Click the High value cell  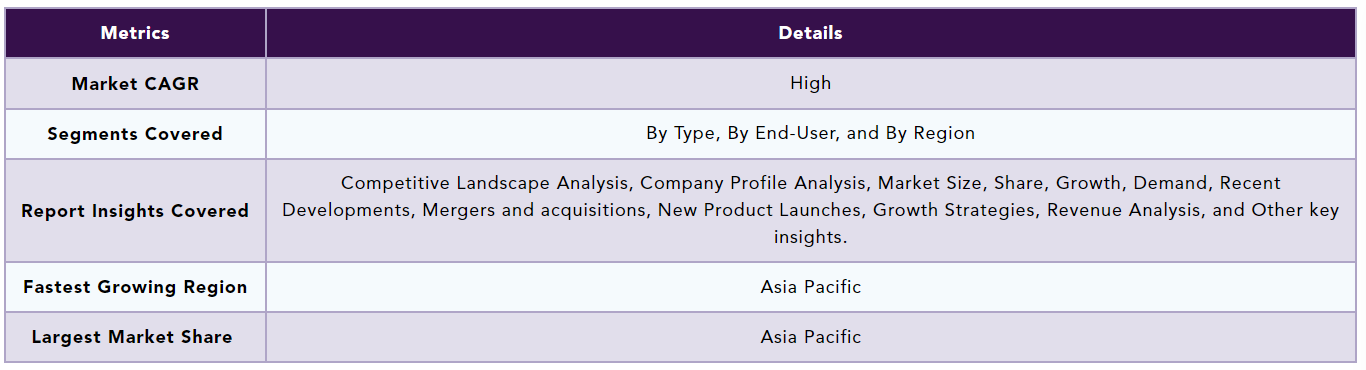(x=810, y=83)
